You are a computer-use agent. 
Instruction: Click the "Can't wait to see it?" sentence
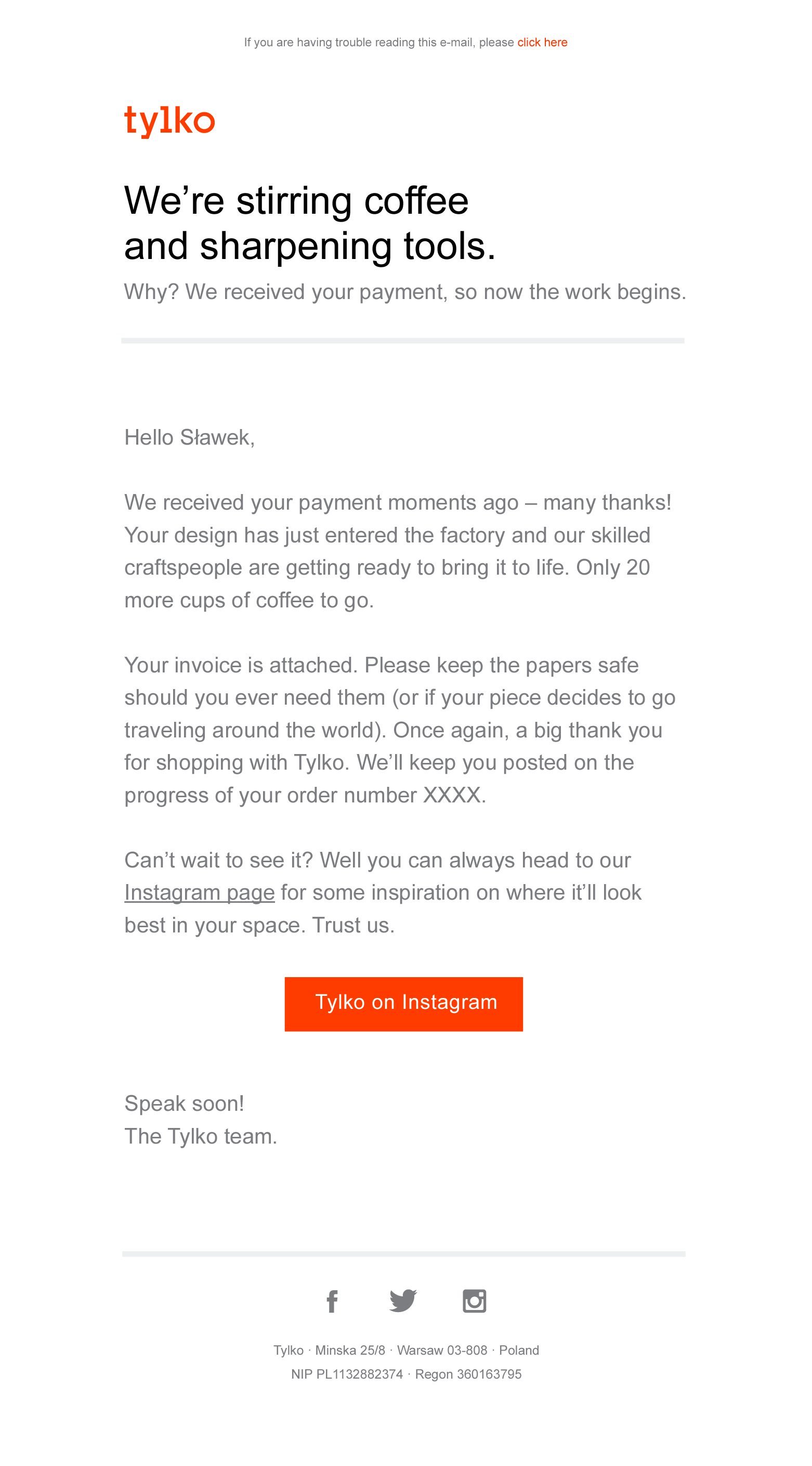[x=377, y=861]
